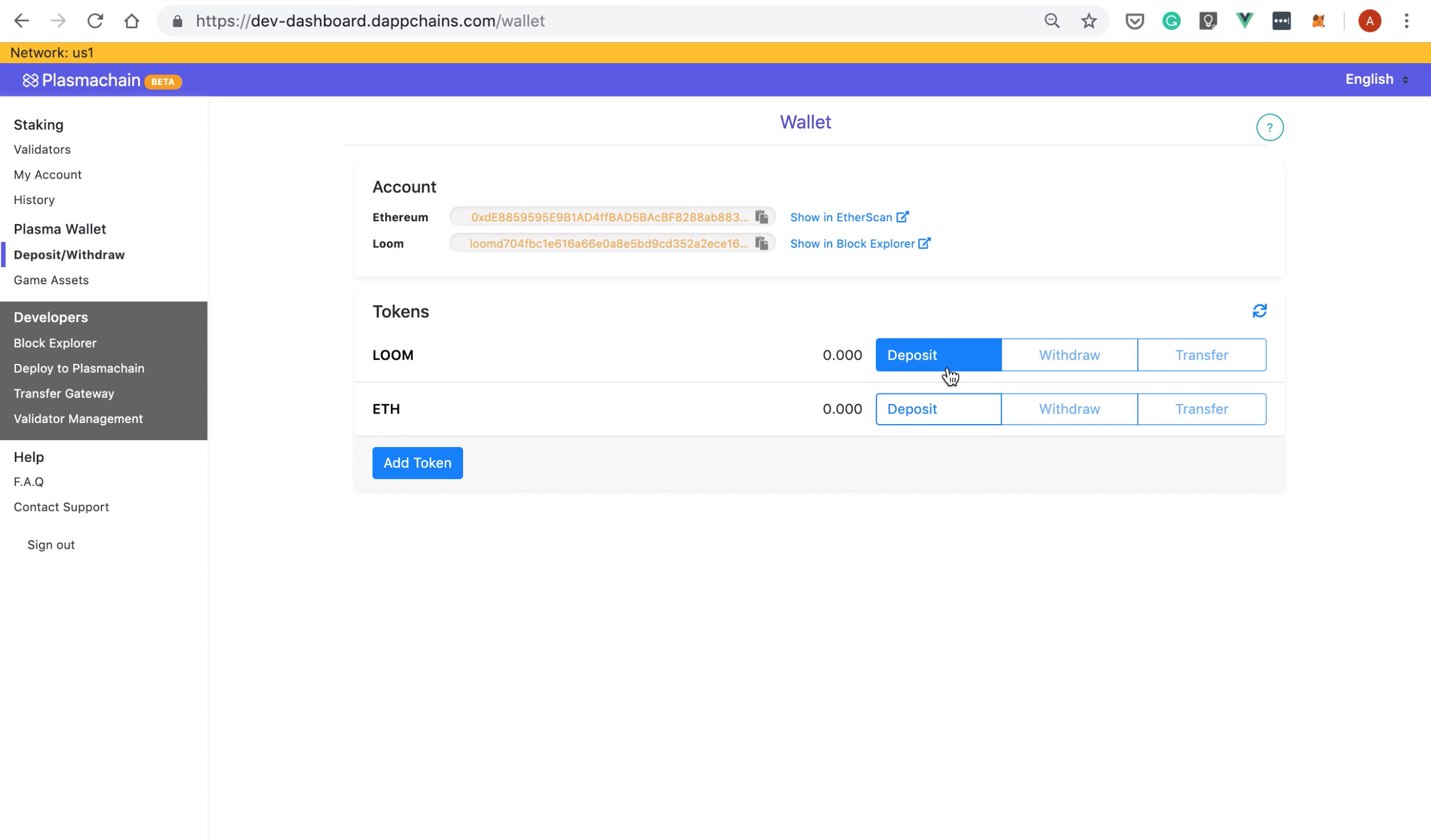
Task: Refresh token balances with the sync icon
Action: coord(1259,311)
